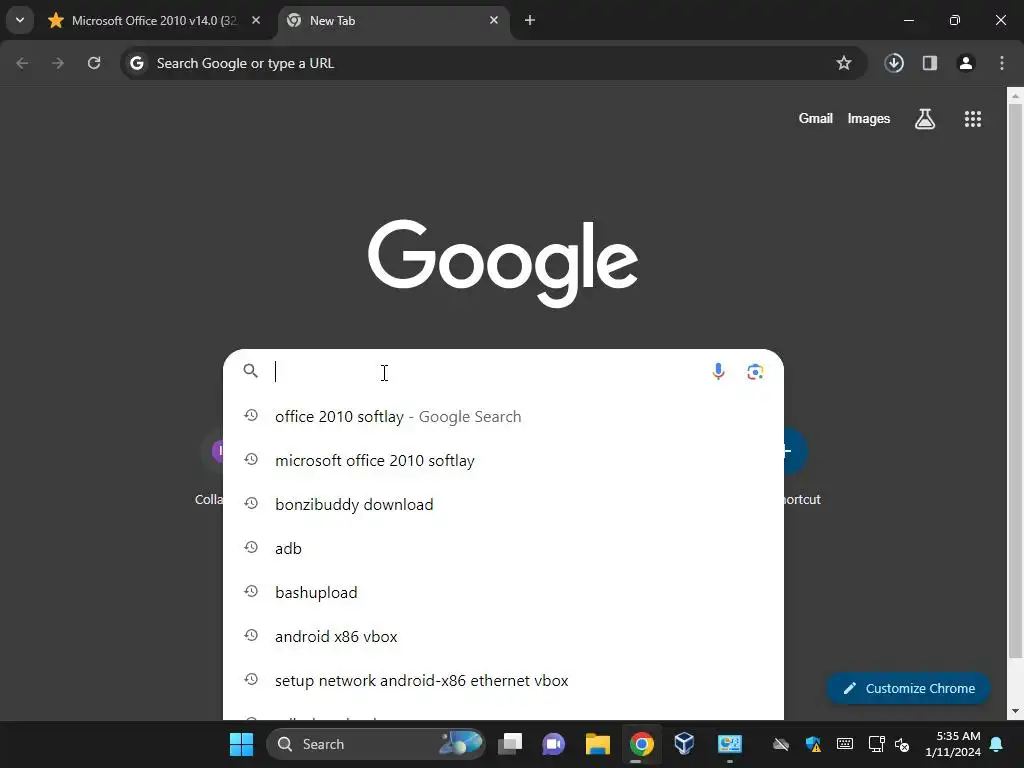Click the browser back arrow
Image resolution: width=1024 pixels, height=768 pixels.
[22, 63]
